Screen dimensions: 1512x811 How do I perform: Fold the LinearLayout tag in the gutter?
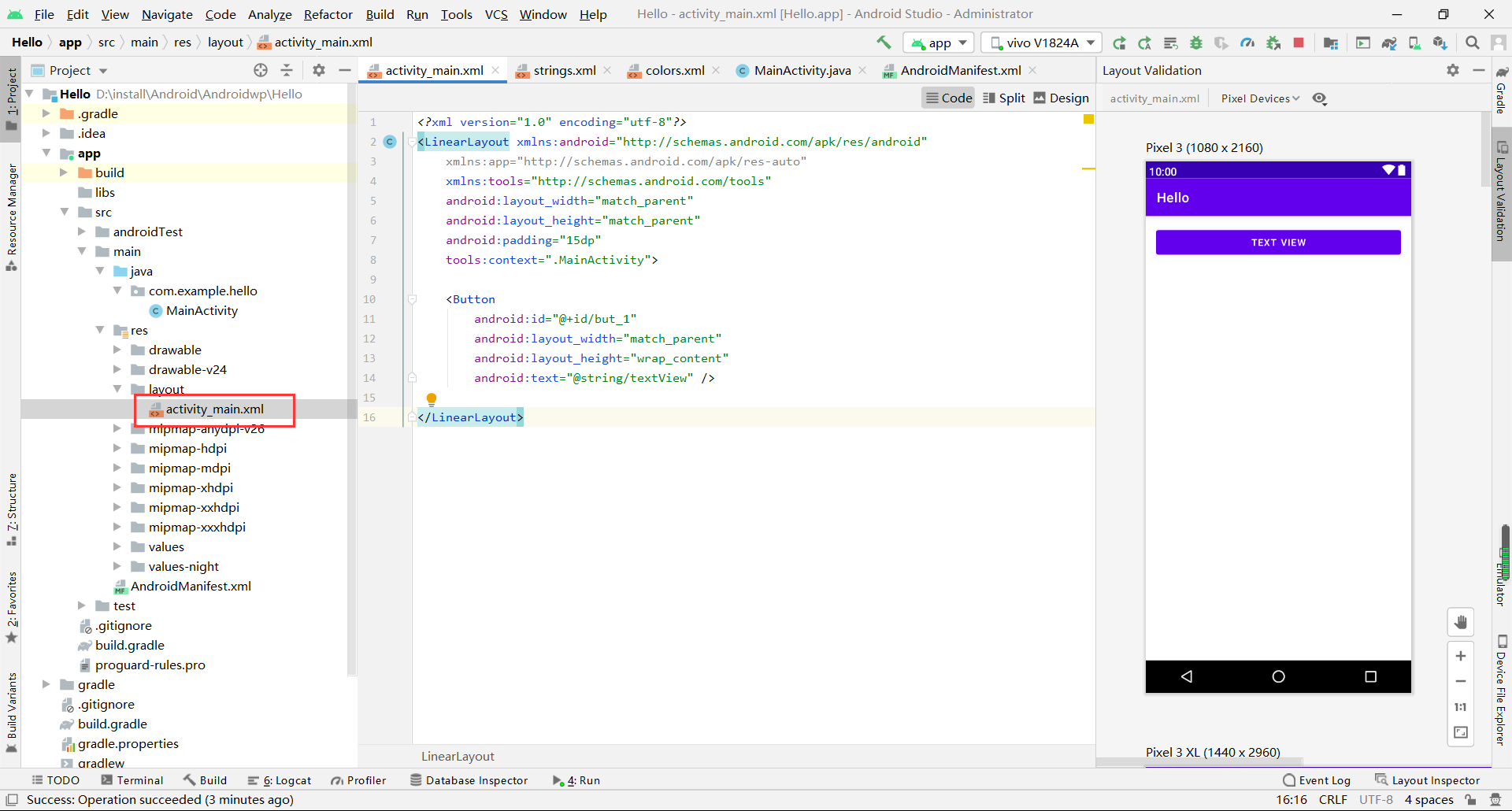pyautogui.click(x=412, y=142)
